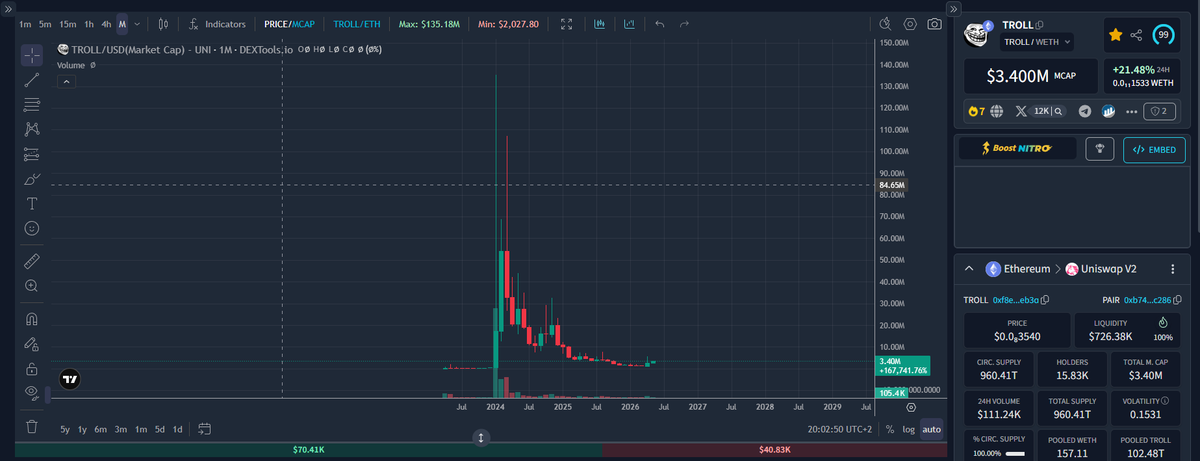
Task: Activate the zoom in tool
Action: [31, 286]
